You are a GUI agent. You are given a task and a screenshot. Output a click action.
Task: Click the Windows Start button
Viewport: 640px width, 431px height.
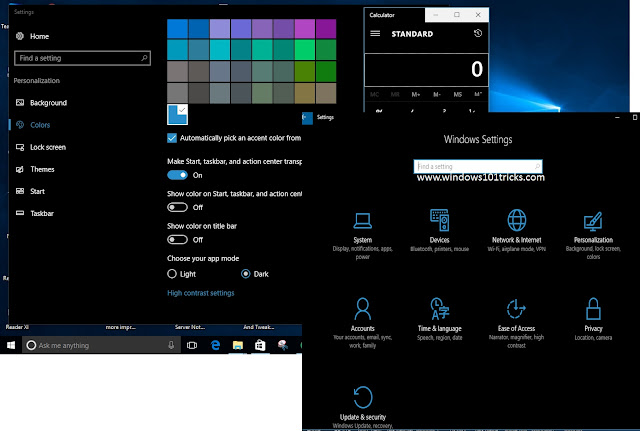pos(11,345)
